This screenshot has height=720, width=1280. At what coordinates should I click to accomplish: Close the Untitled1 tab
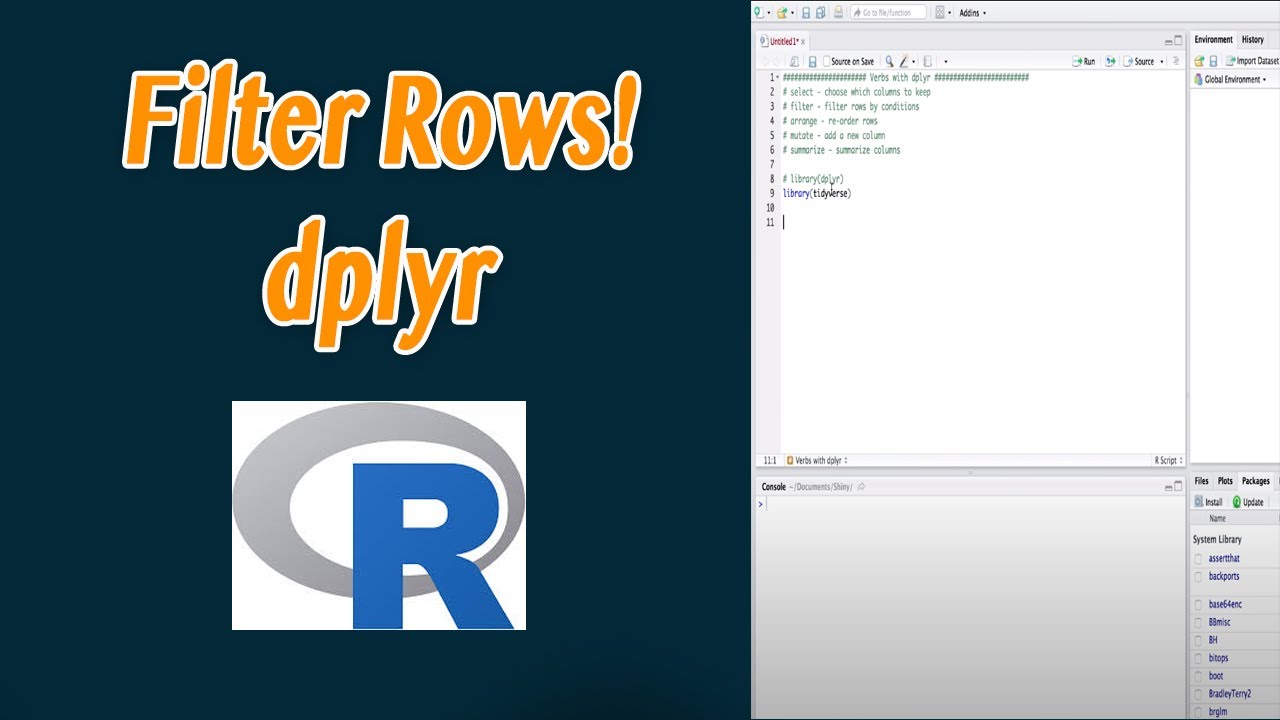803,42
